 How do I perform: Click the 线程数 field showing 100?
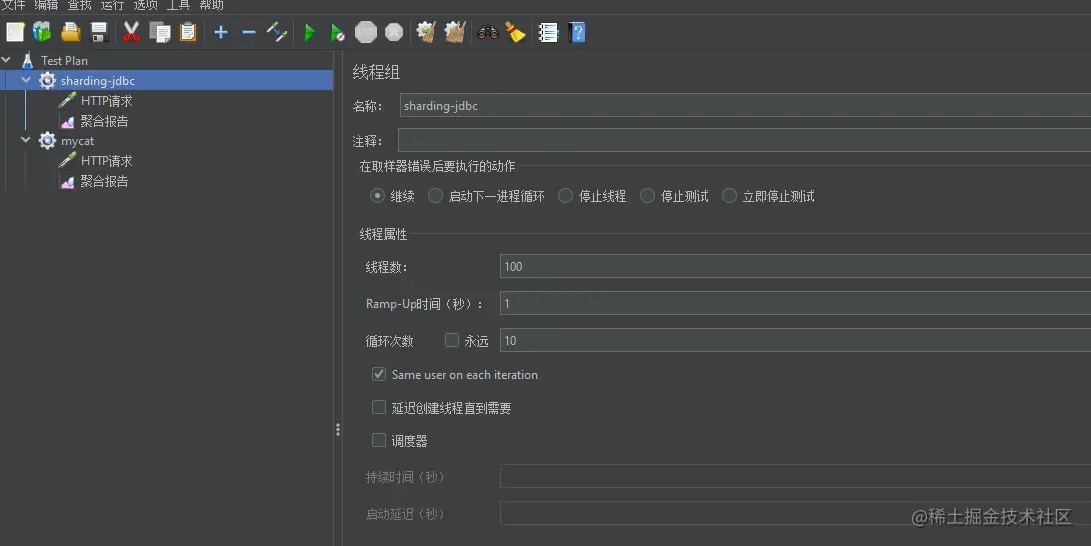[x=795, y=266]
